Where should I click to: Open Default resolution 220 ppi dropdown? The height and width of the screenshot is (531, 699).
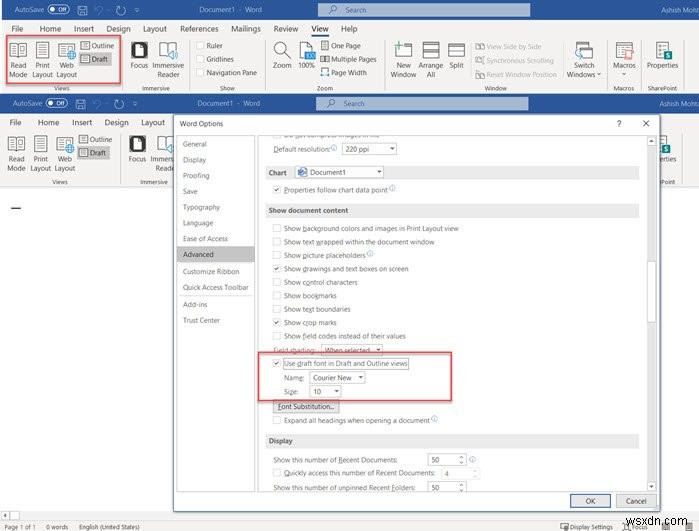tap(369, 149)
